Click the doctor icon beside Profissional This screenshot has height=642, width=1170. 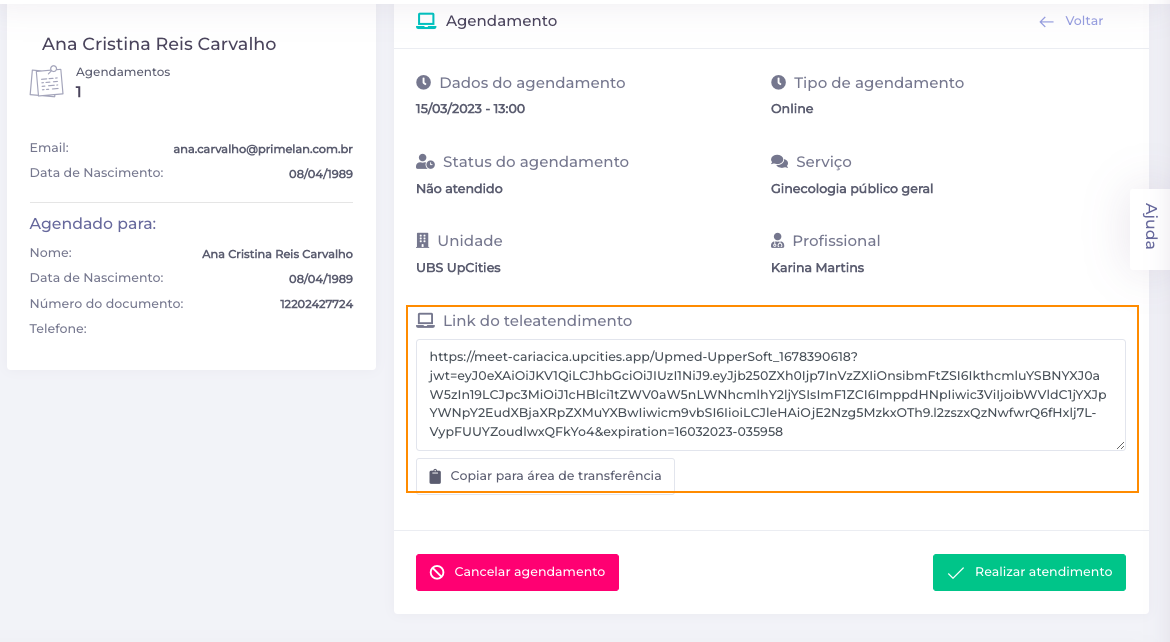tap(778, 240)
